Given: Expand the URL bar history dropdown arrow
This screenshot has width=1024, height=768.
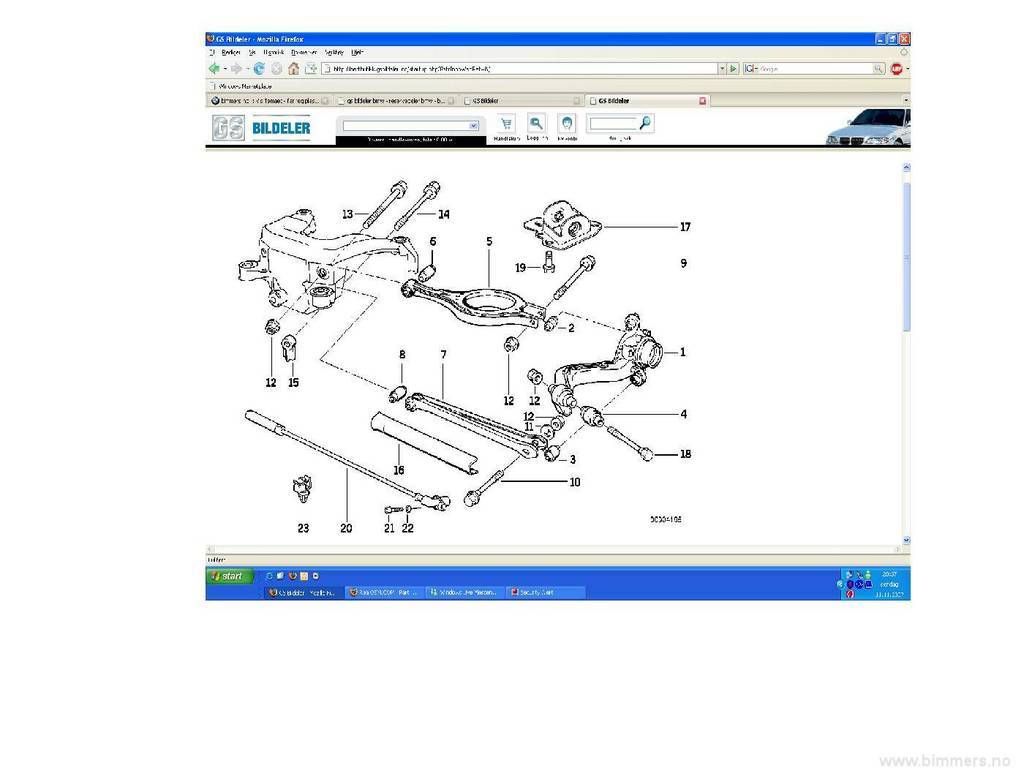Looking at the screenshot, I should click(721, 69).
